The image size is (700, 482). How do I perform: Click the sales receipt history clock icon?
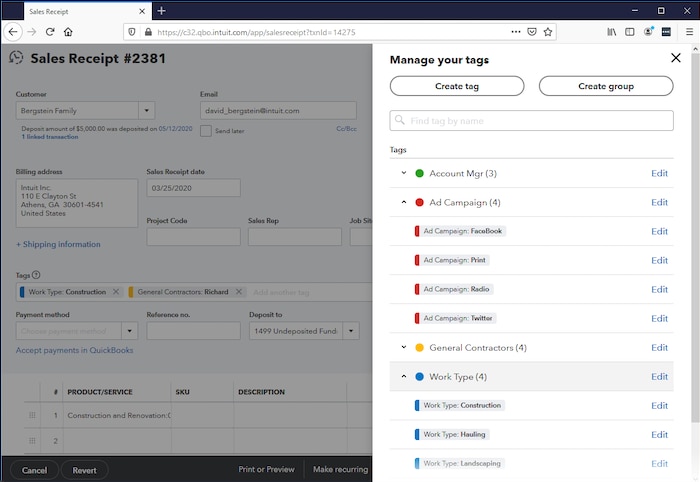(16, 58)
